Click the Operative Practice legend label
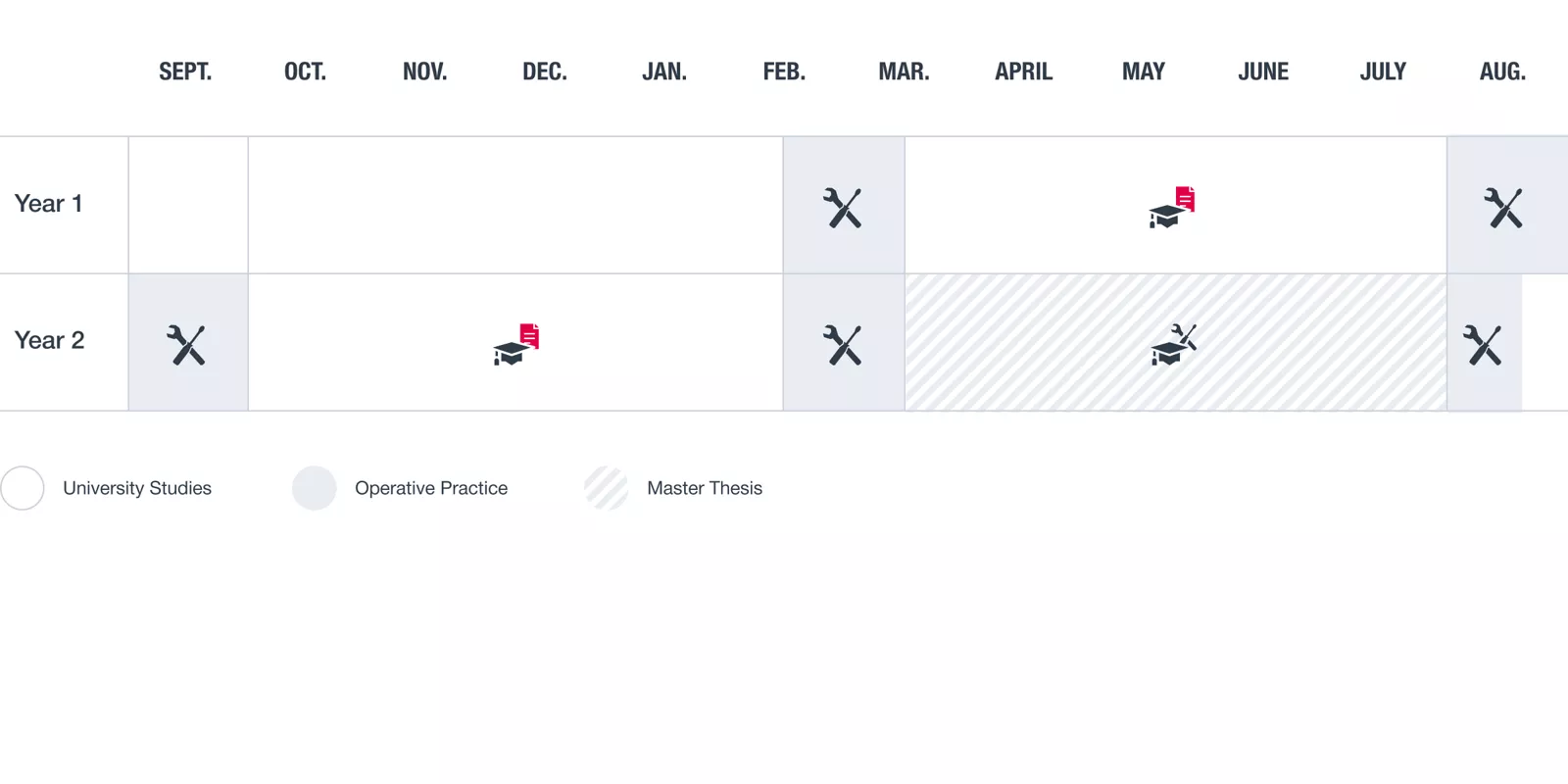This screenshot has height=784, width=1568. (431, 488)
